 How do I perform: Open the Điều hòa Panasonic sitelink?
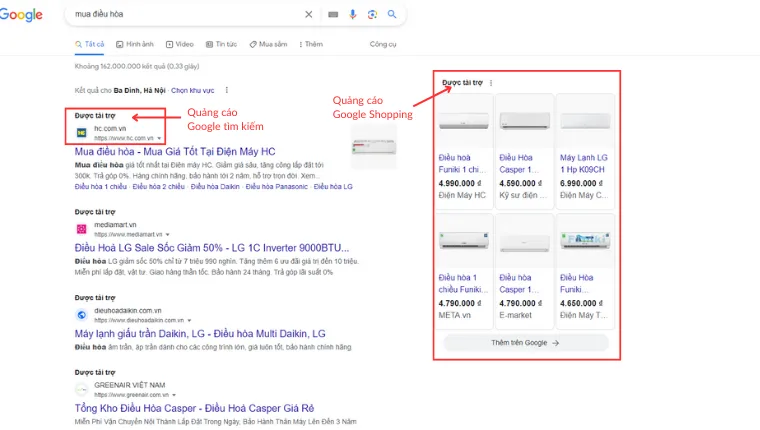[x=276, y=187]
